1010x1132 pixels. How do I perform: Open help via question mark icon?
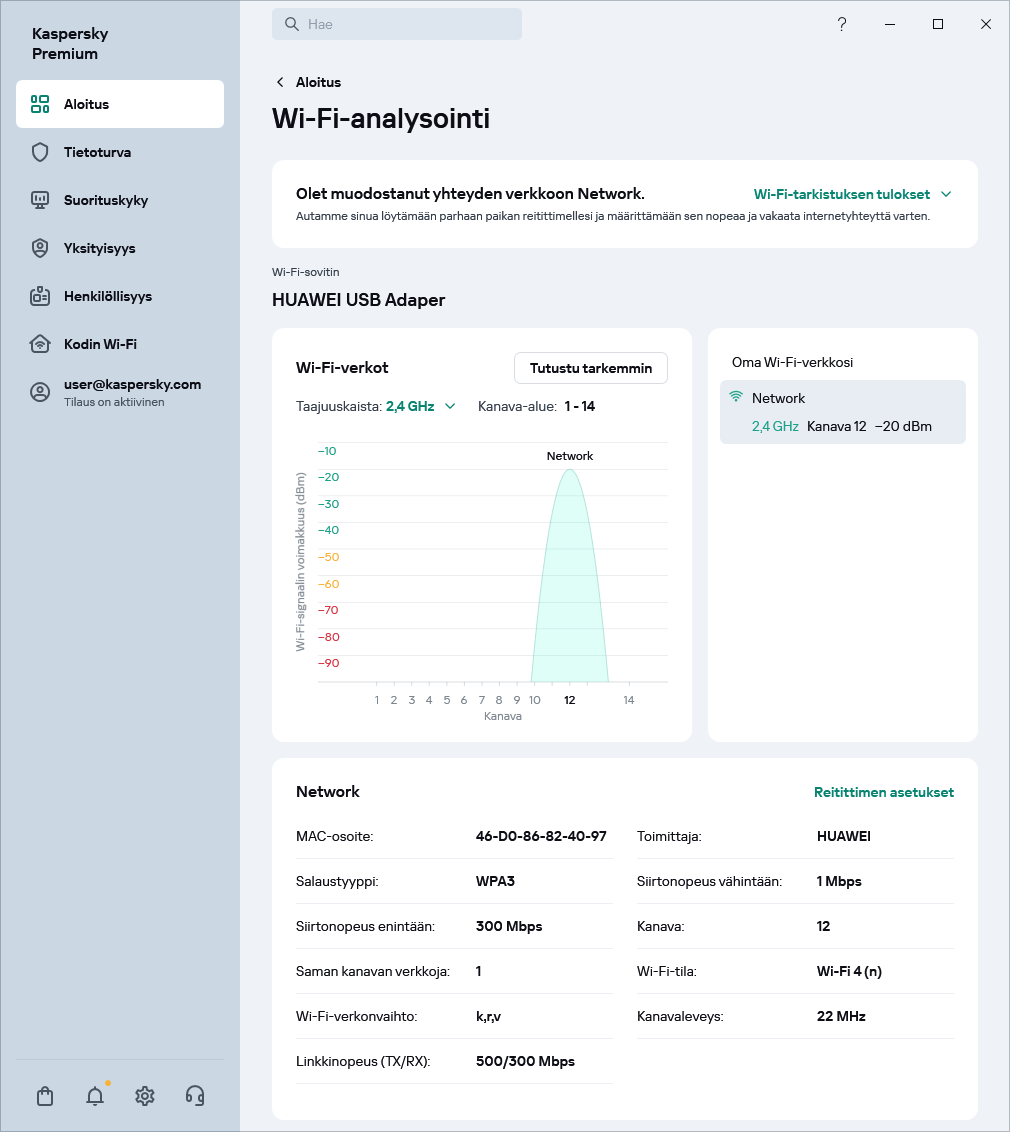(x=842, y=24)
